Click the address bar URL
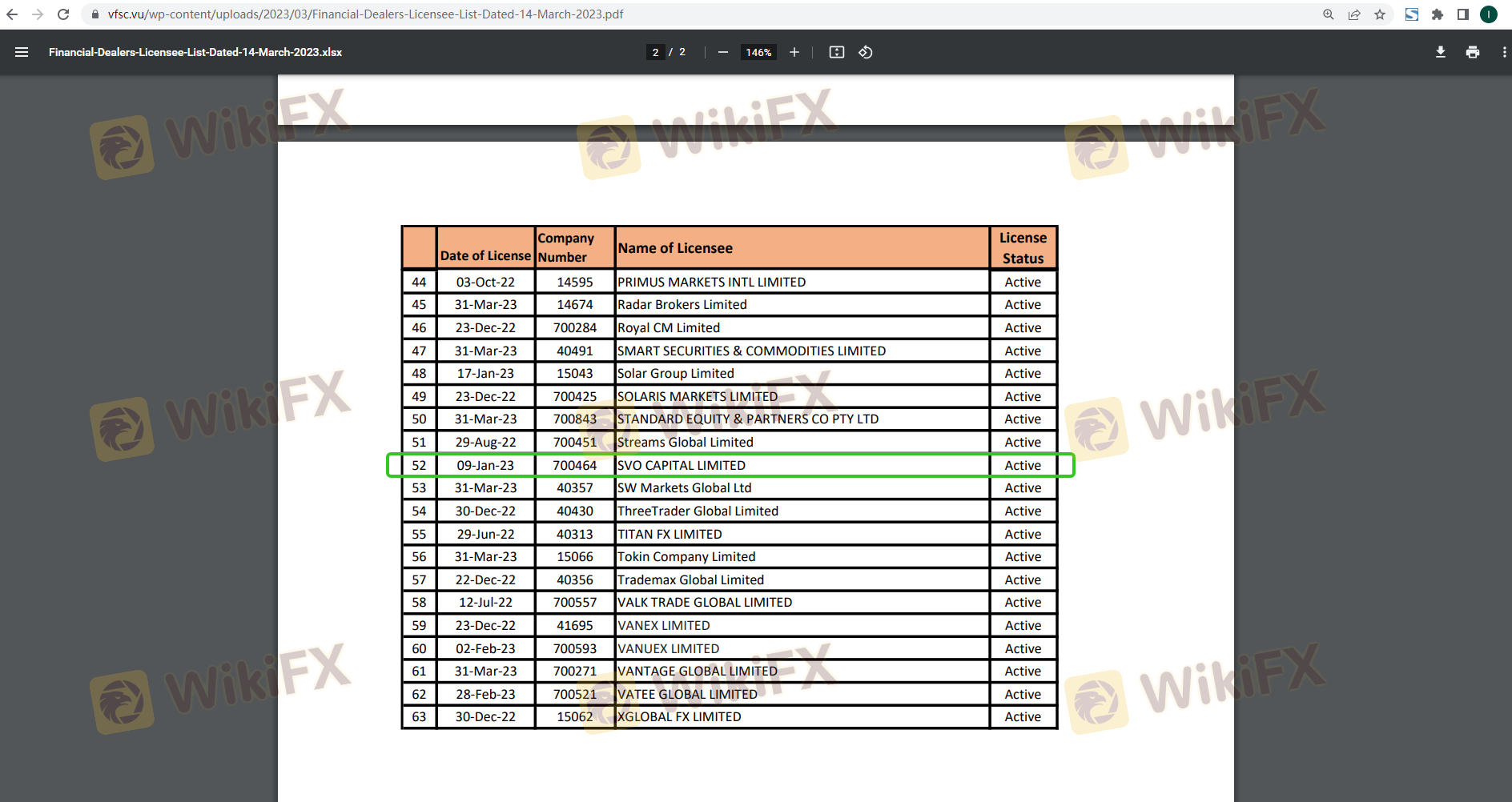This screenshot has height=802, width=1512. point(365,14)
